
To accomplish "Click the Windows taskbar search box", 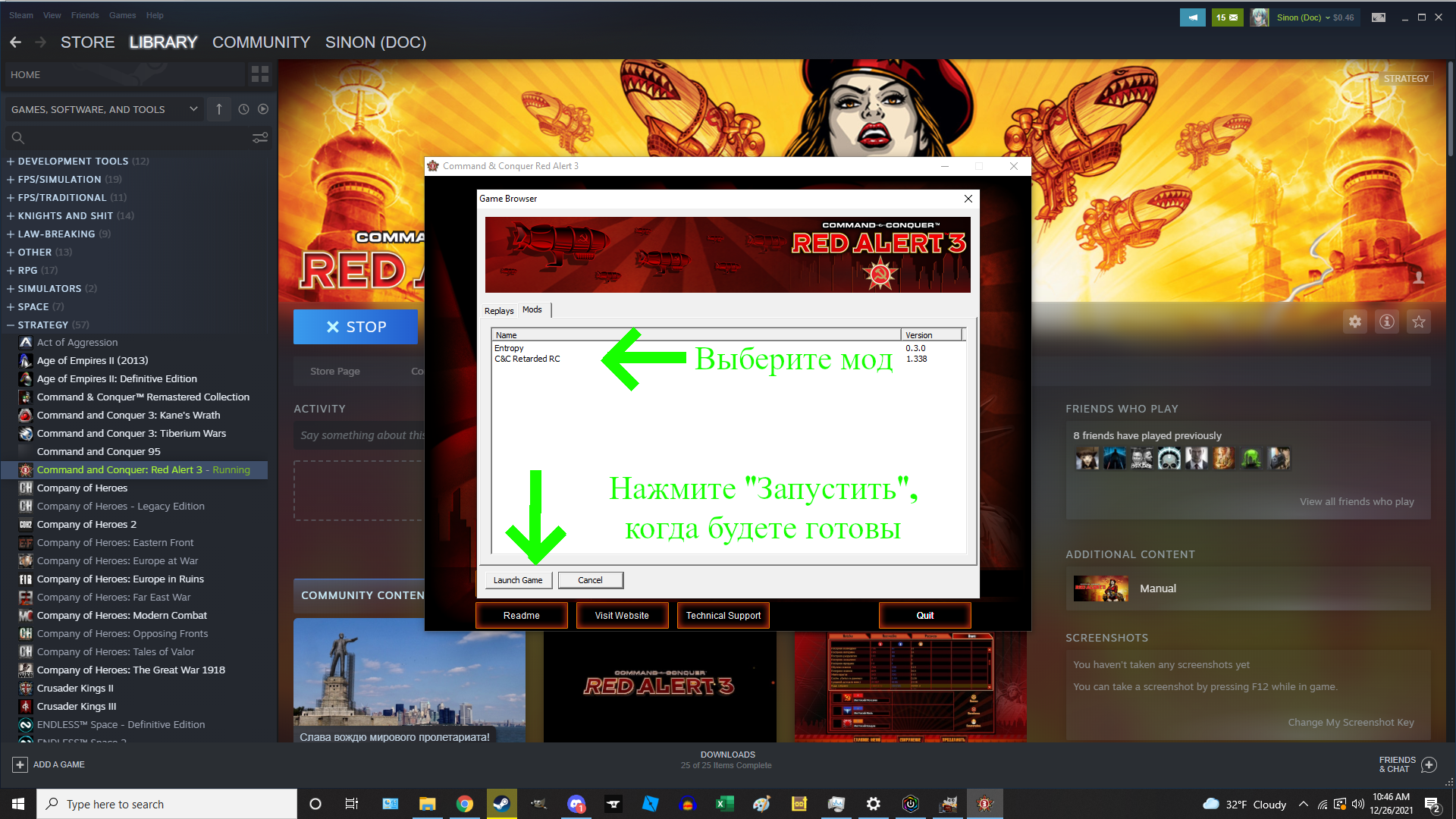I will pos(167,804).
